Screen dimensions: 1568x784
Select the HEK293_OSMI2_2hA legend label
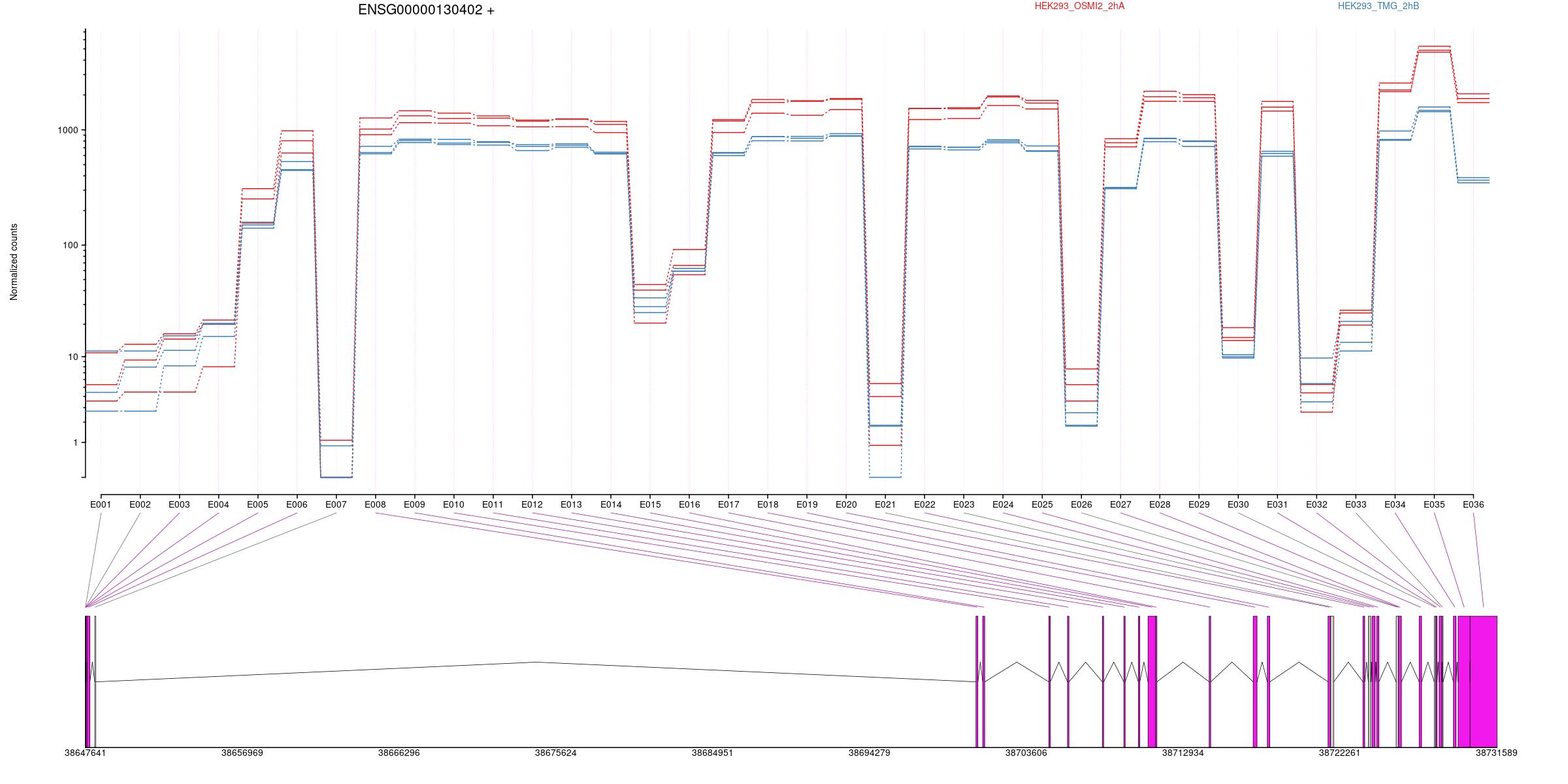tap(1079, 6)
